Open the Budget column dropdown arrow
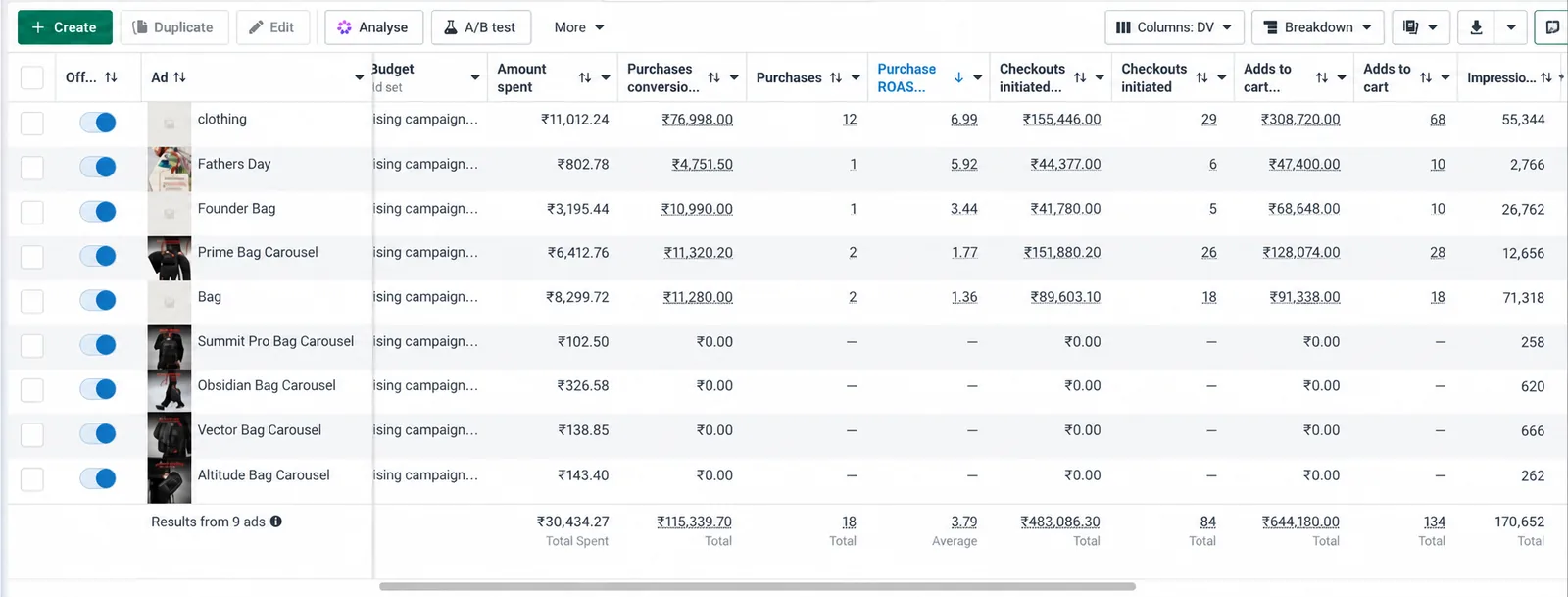Viewport: 1568px width, 597px height. [475, 77]
